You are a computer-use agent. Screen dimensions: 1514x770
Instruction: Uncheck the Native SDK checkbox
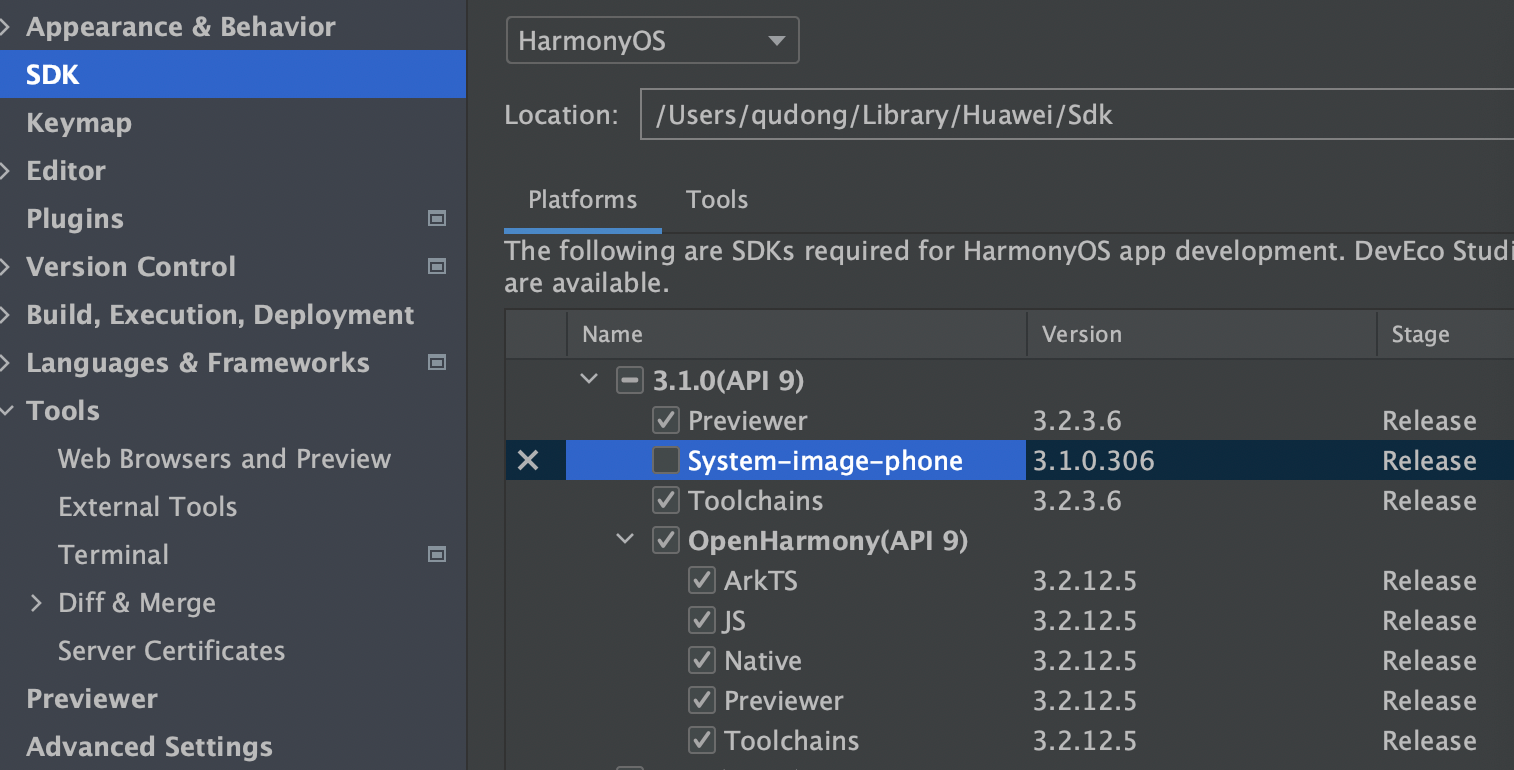point(702,661)
